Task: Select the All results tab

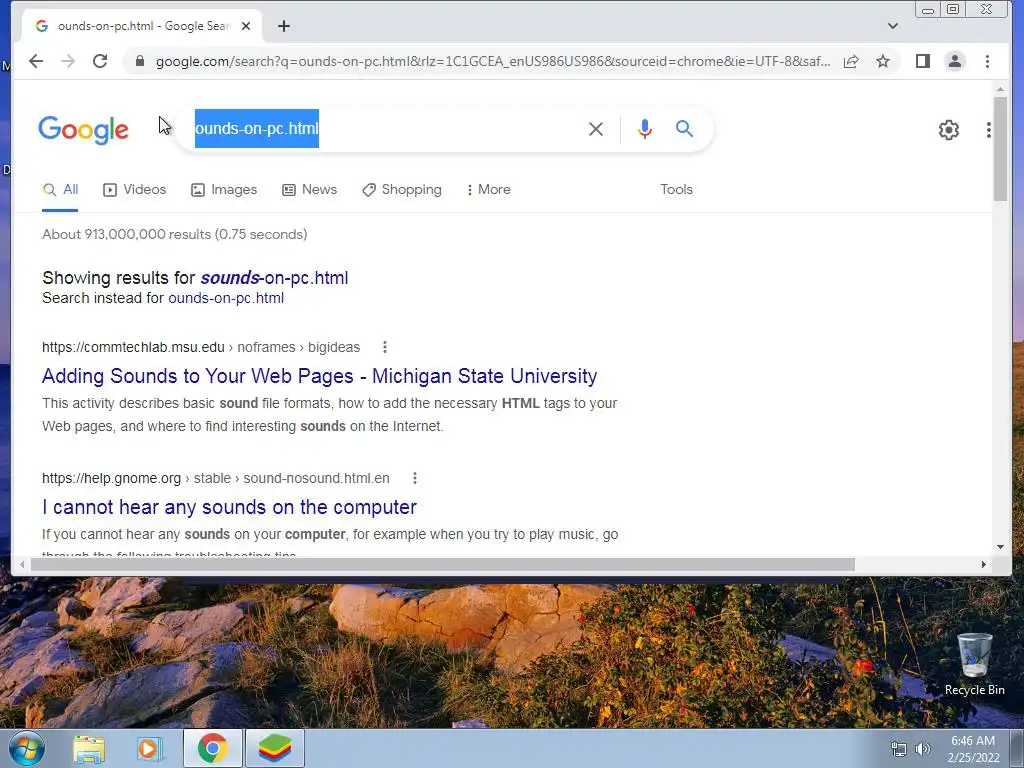Action: pos(60,189)
